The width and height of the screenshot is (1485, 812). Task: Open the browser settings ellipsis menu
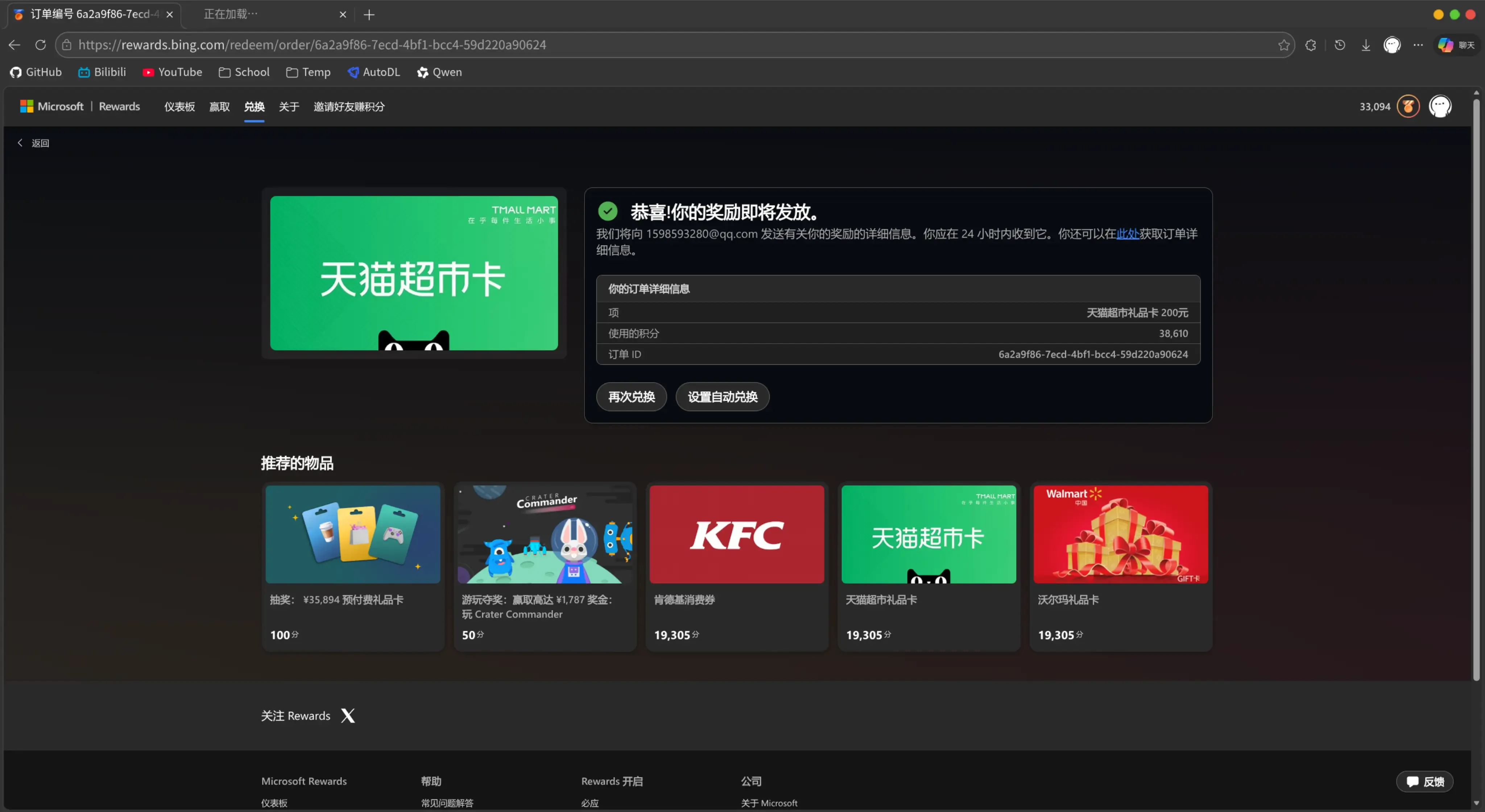1418,45
